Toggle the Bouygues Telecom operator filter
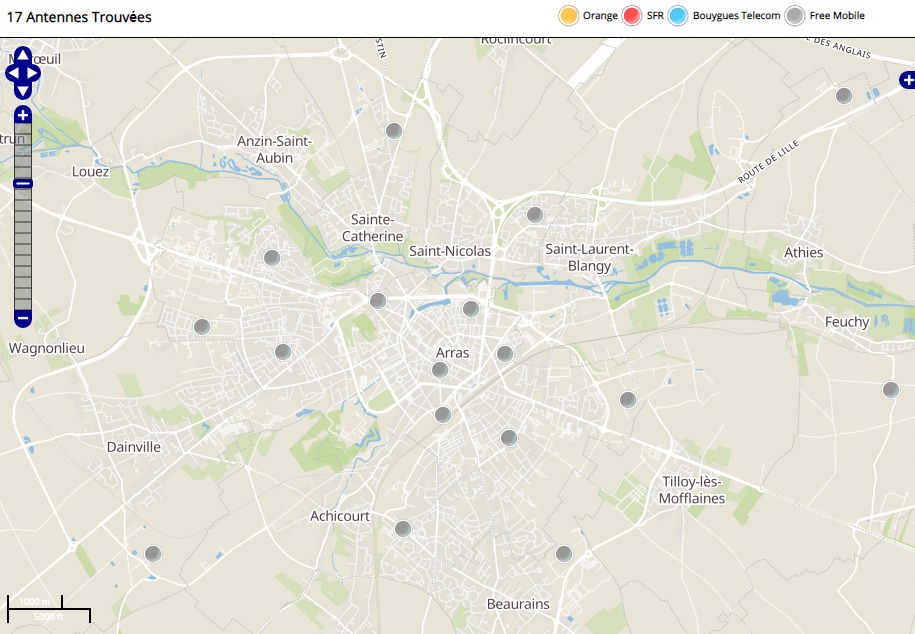 click(678, 16)
